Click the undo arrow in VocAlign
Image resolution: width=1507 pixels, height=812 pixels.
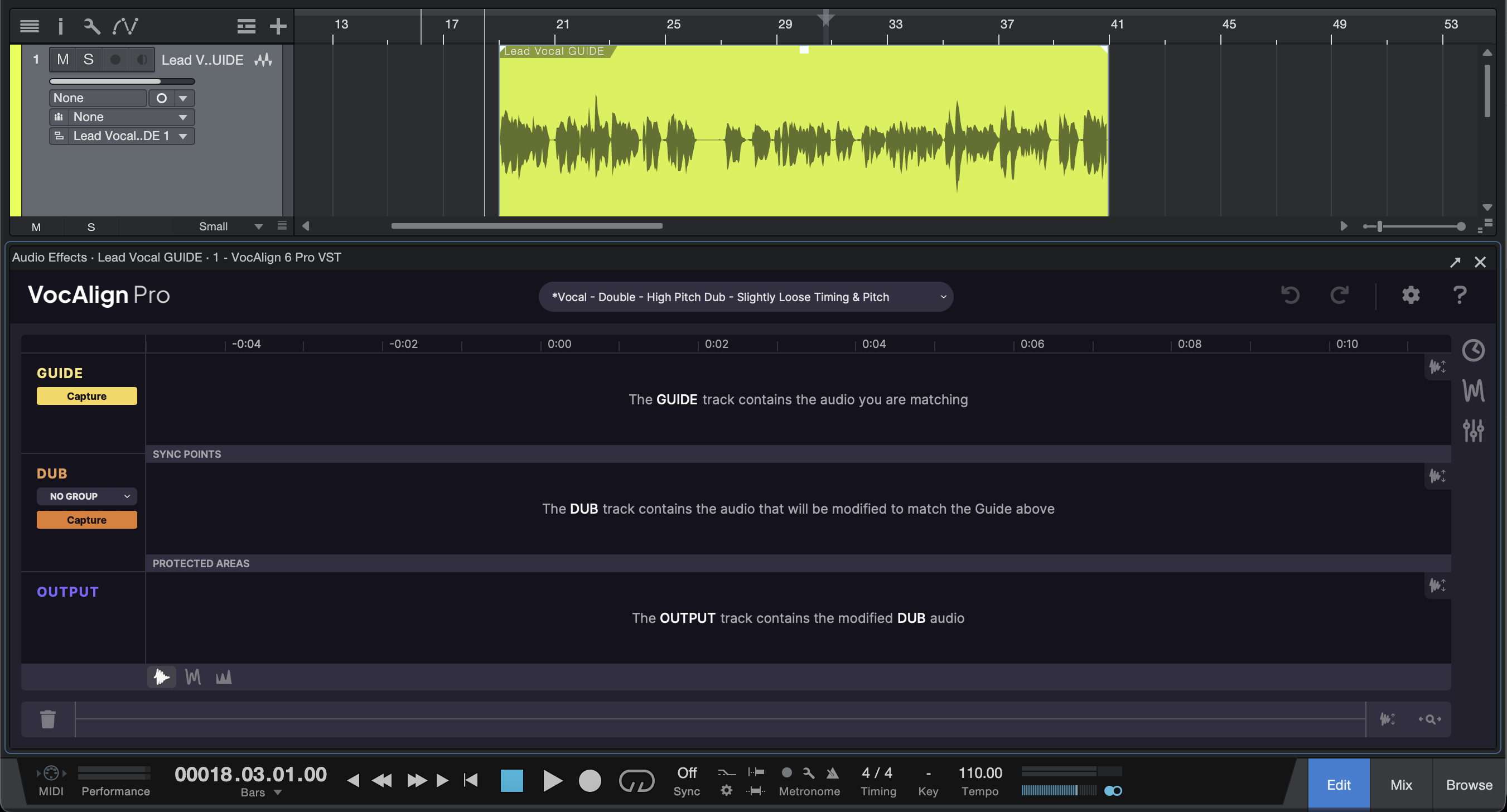(x=1290, y=296)
